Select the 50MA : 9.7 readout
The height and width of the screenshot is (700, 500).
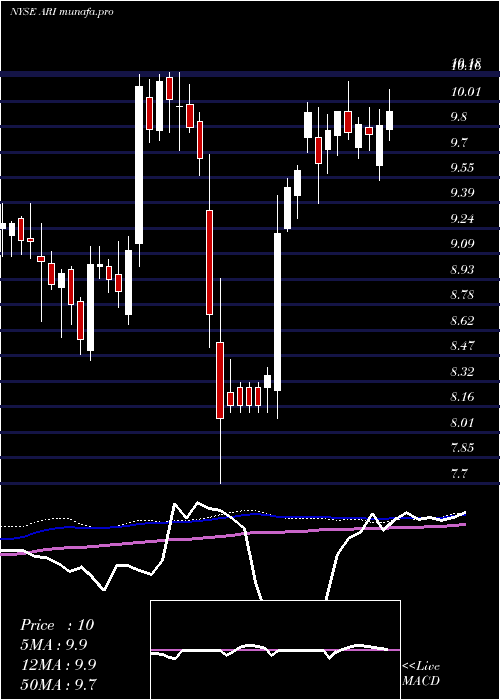[58, 684]
